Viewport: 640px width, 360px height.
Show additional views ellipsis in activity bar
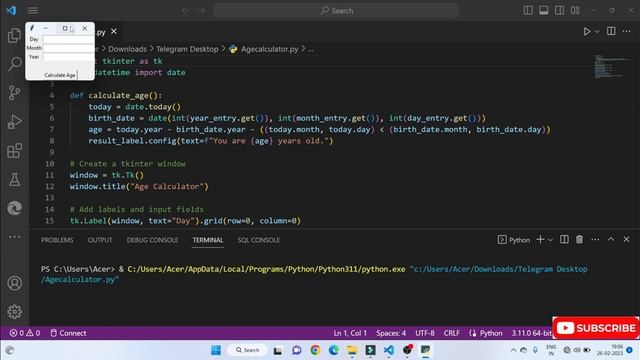(x=14, y=237)
